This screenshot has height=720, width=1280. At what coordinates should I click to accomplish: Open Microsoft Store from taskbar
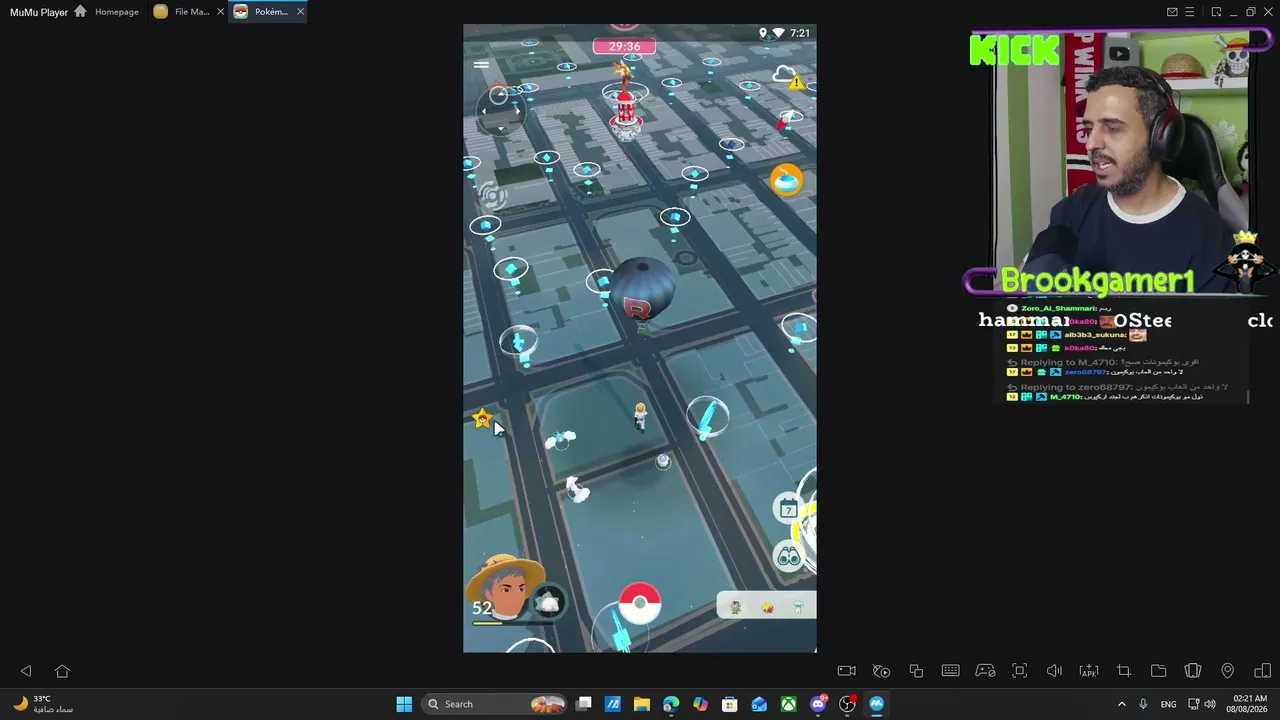730,704
